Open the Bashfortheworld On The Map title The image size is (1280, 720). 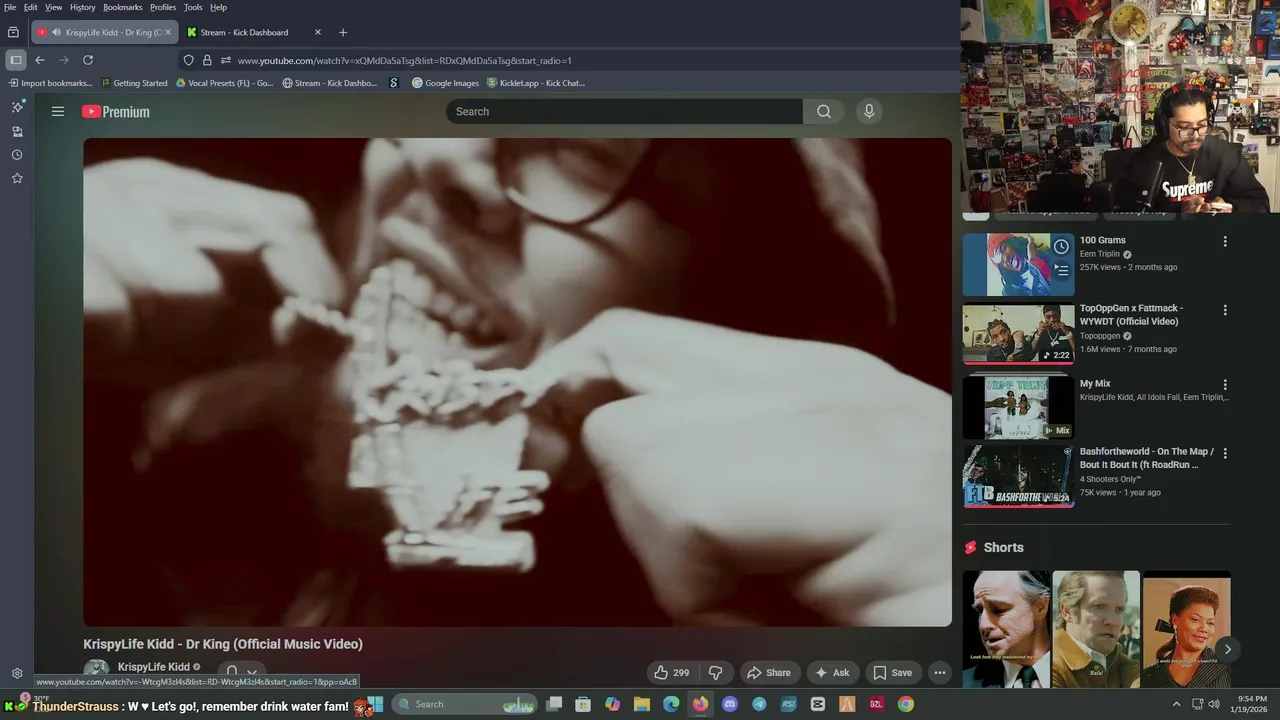[1147, 458]
